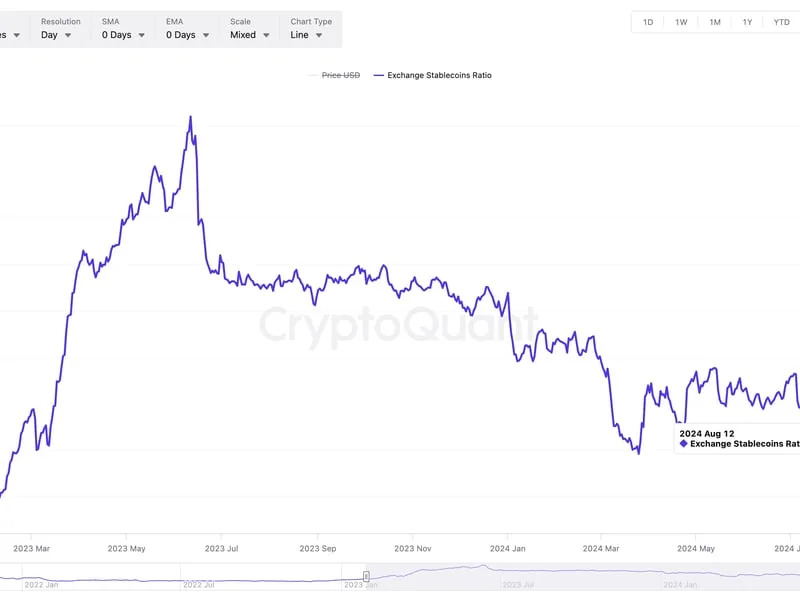Screen dimensions: 800x600
Task: Click the 2023 May axis label
Action: point(127,548)
